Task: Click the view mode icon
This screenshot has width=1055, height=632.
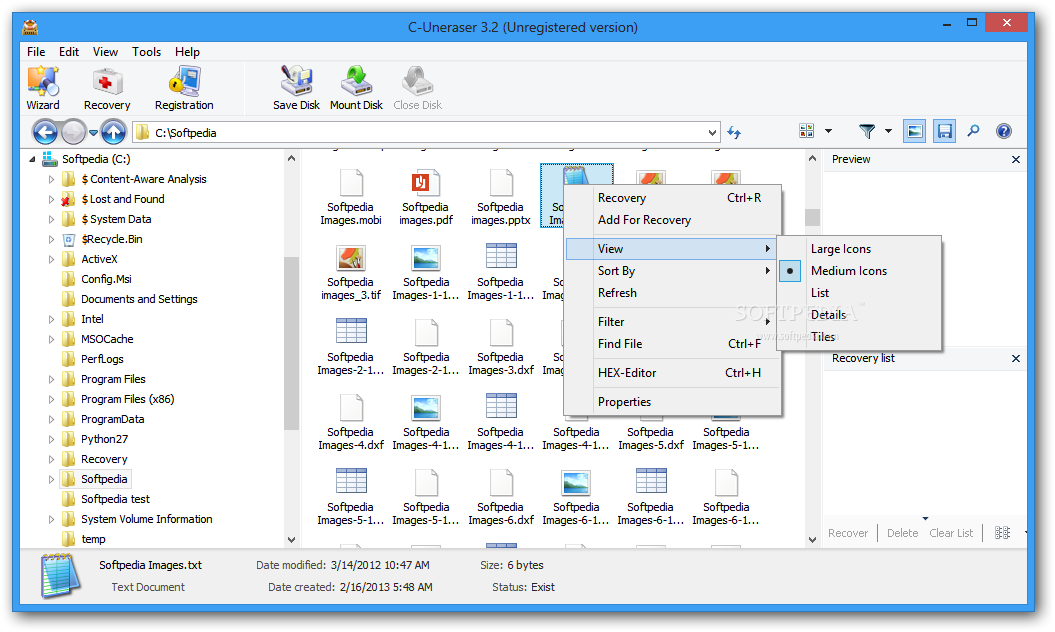Action: point(806,131)
